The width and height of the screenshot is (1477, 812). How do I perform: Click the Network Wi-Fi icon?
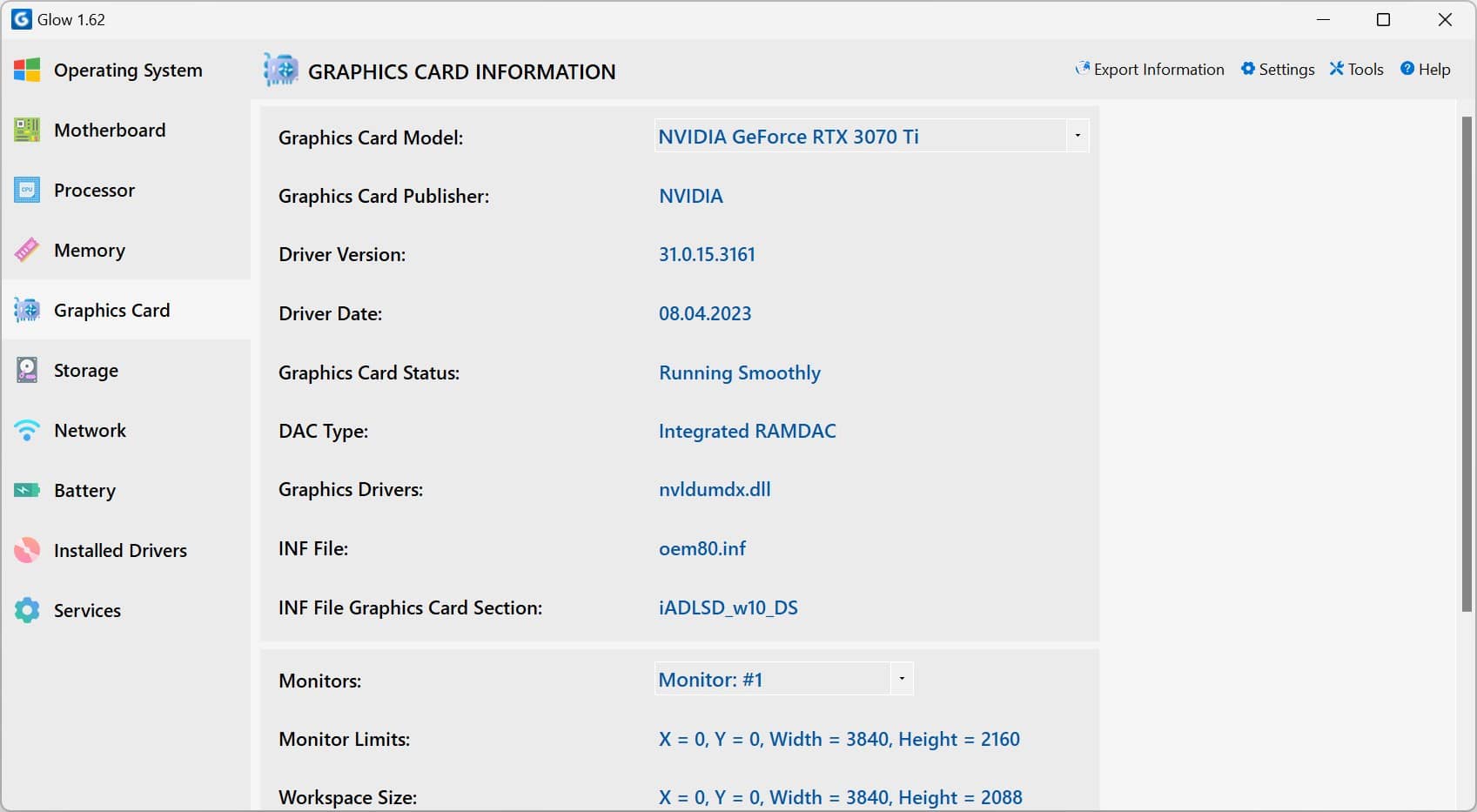[x=27, y=430]
